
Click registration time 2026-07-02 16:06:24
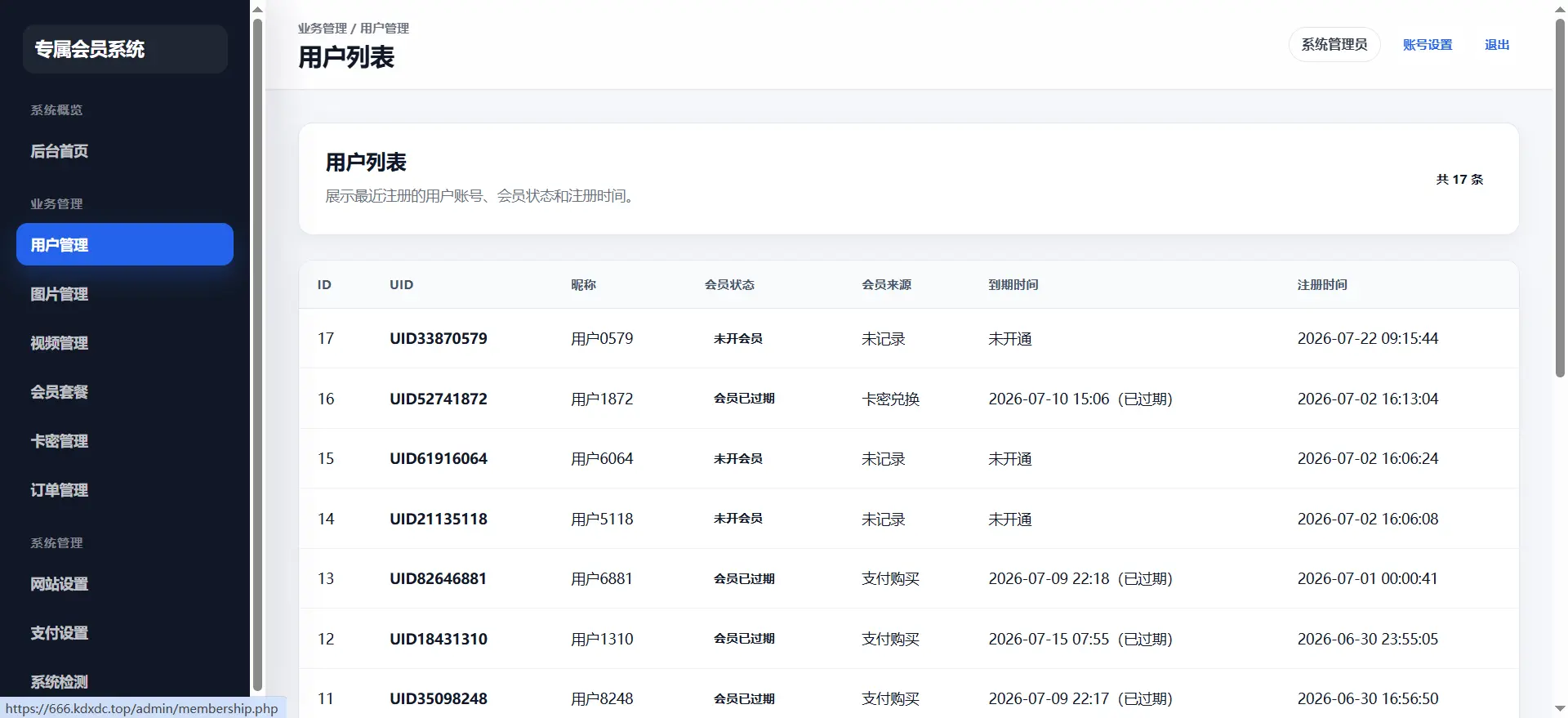click(x=1368, y=458)
